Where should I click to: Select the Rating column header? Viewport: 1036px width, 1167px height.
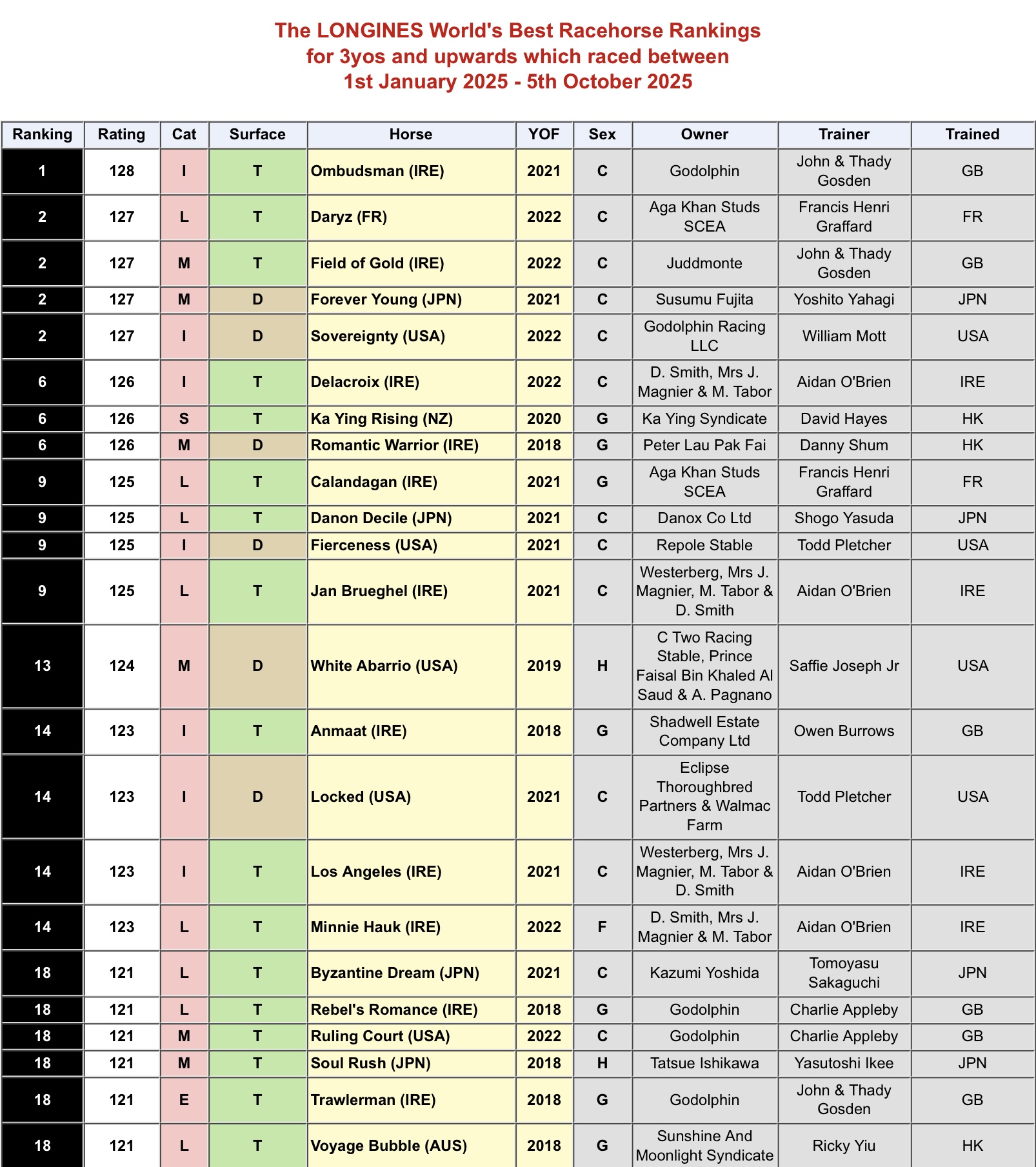tap(122, 134)
